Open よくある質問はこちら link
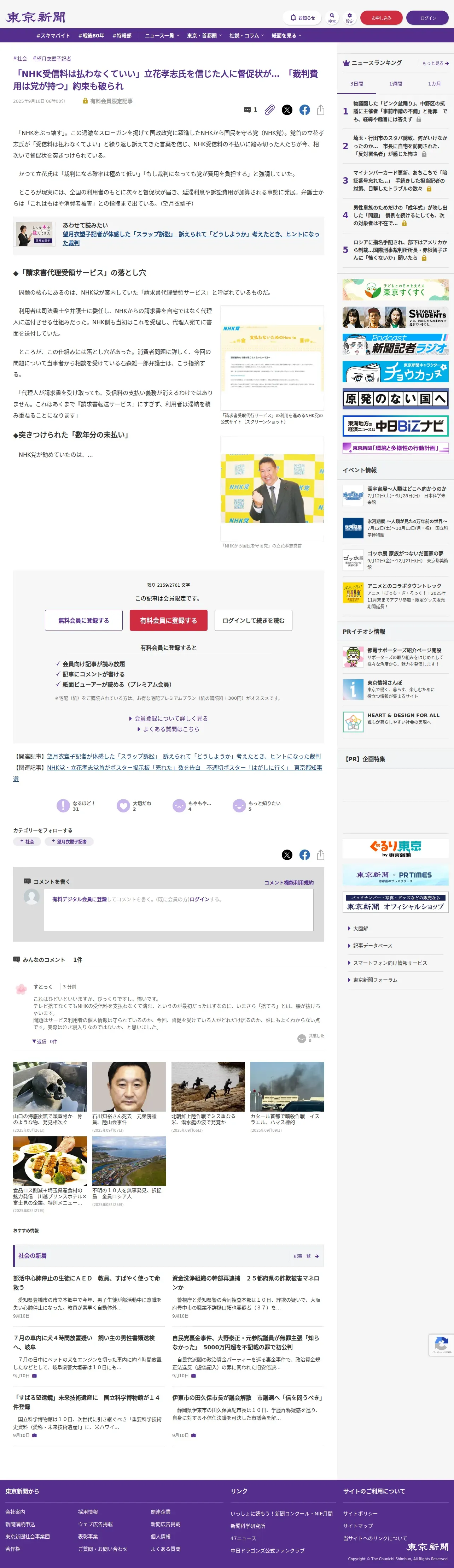454x1568 pixels. 169,729
